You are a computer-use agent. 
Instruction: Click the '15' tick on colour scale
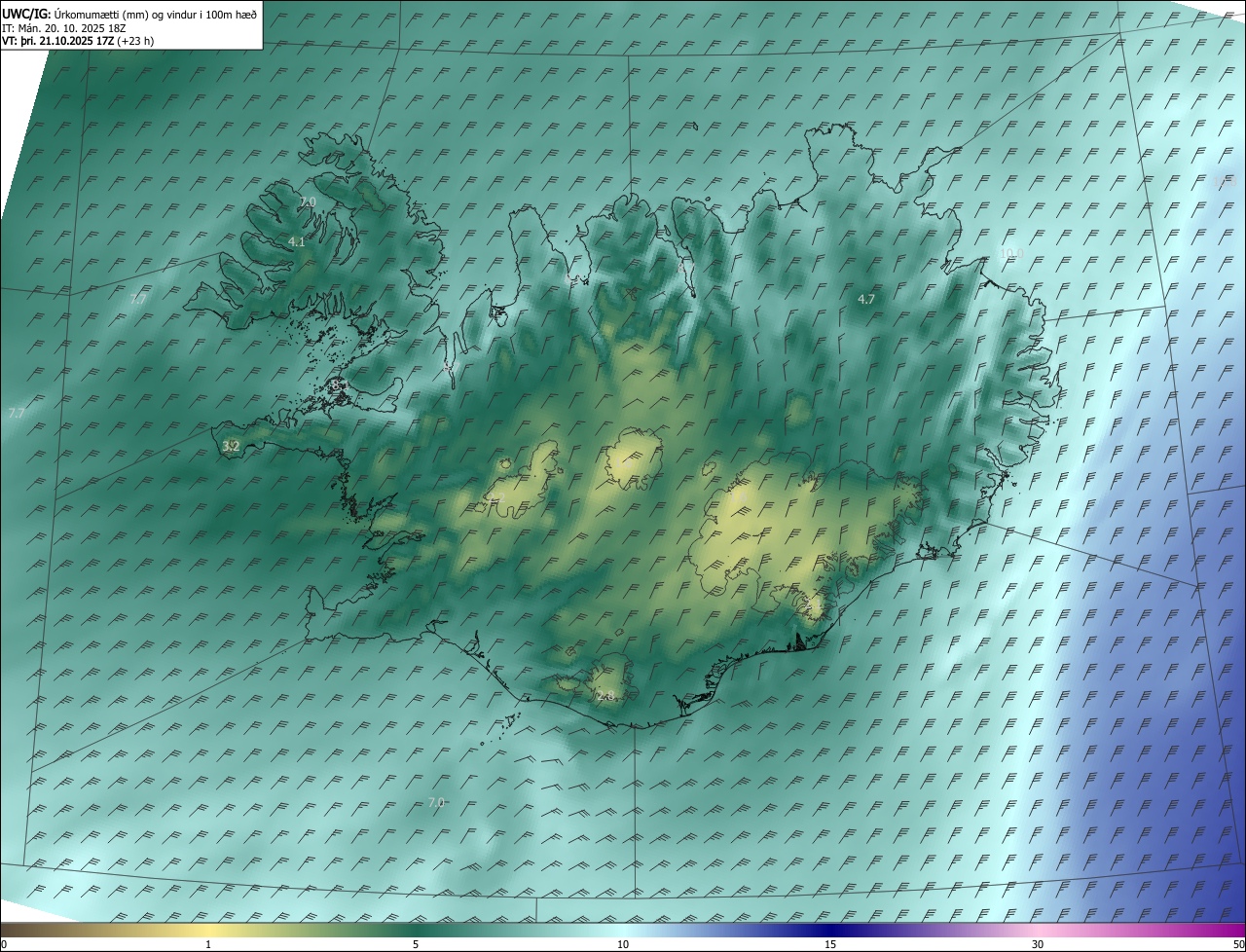pyautogui.click(x=830, y=944)
